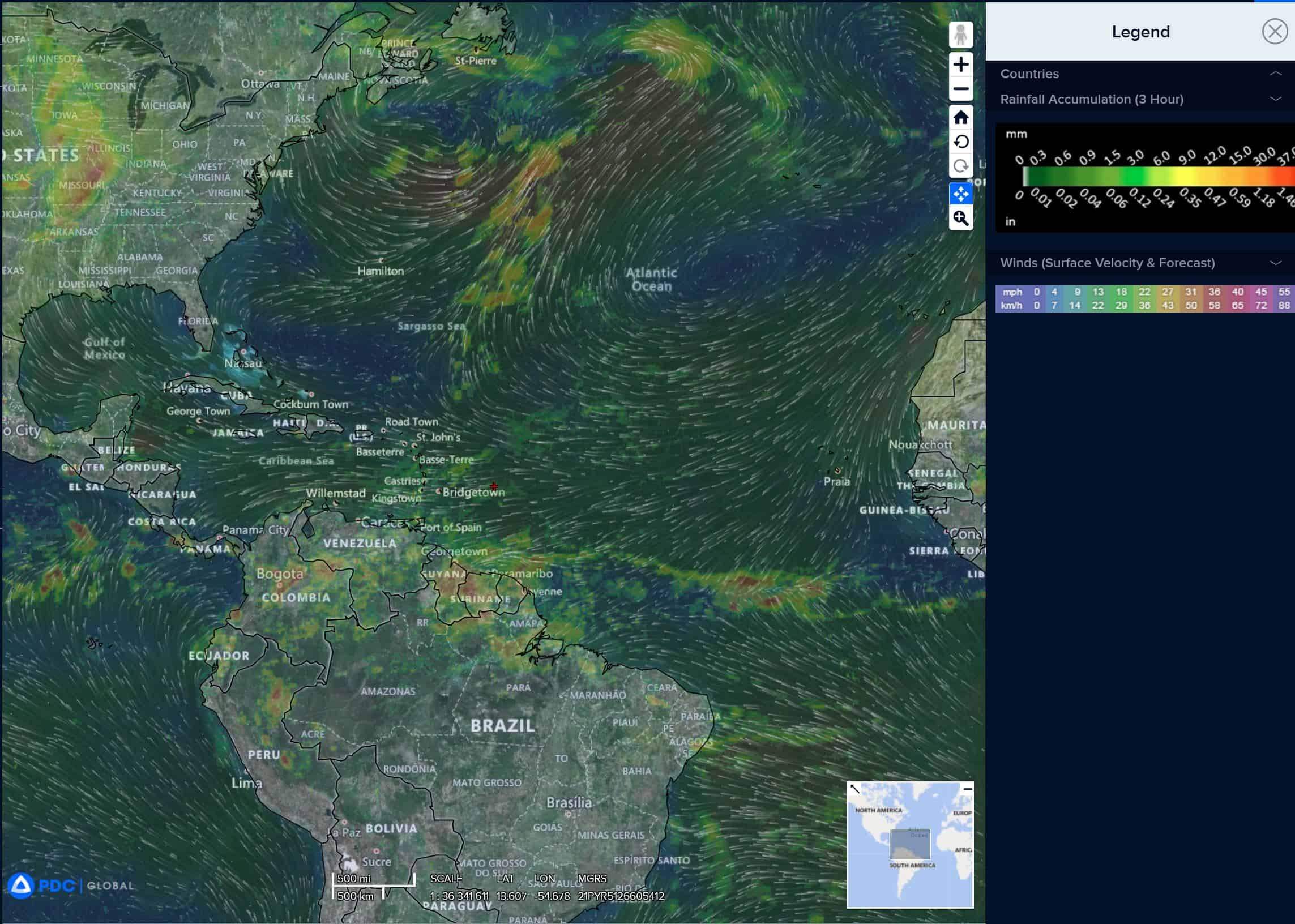Click the overview map extent rectangle

(x=910, y=844)
